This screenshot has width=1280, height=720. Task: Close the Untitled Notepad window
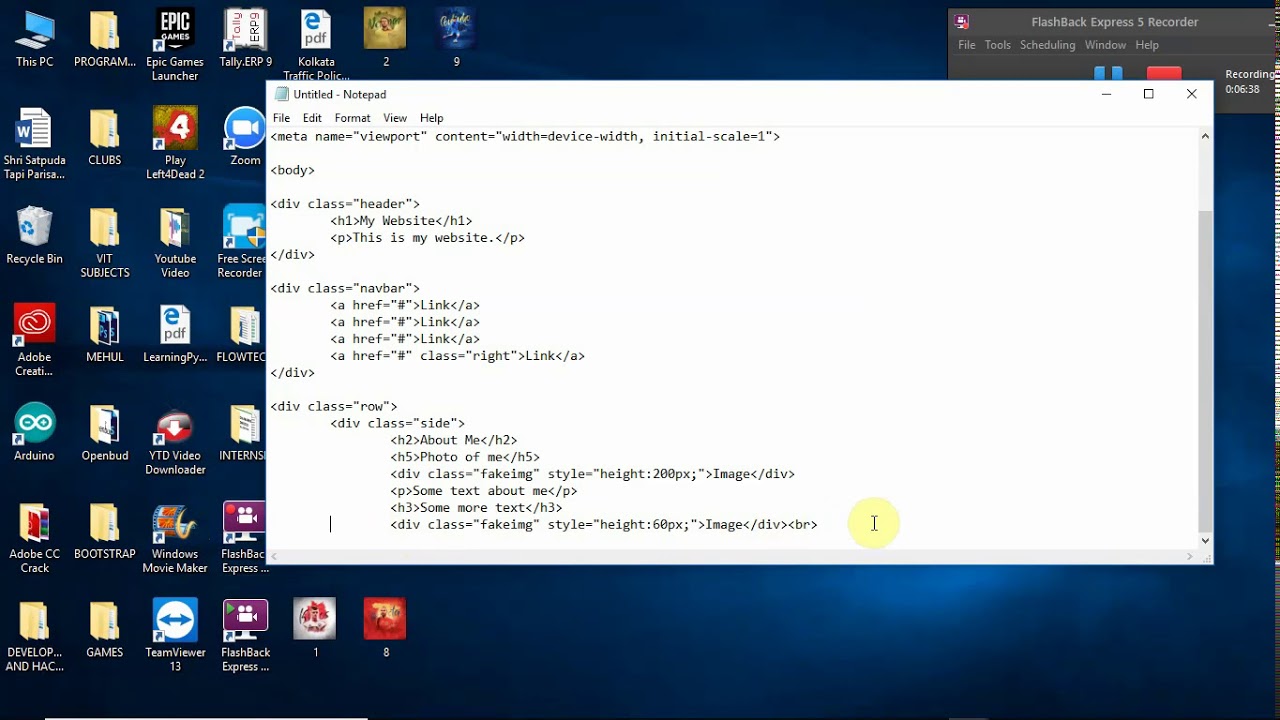coord(1191,94)
